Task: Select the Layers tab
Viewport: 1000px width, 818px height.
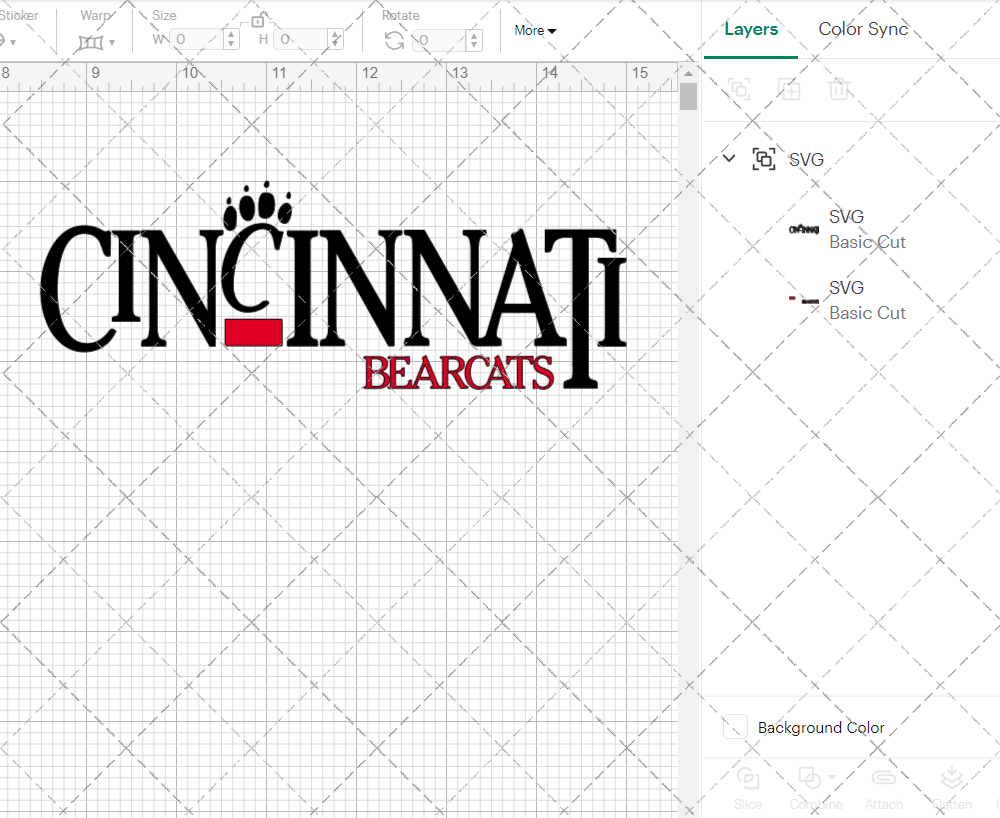Action: pos(751,29)
